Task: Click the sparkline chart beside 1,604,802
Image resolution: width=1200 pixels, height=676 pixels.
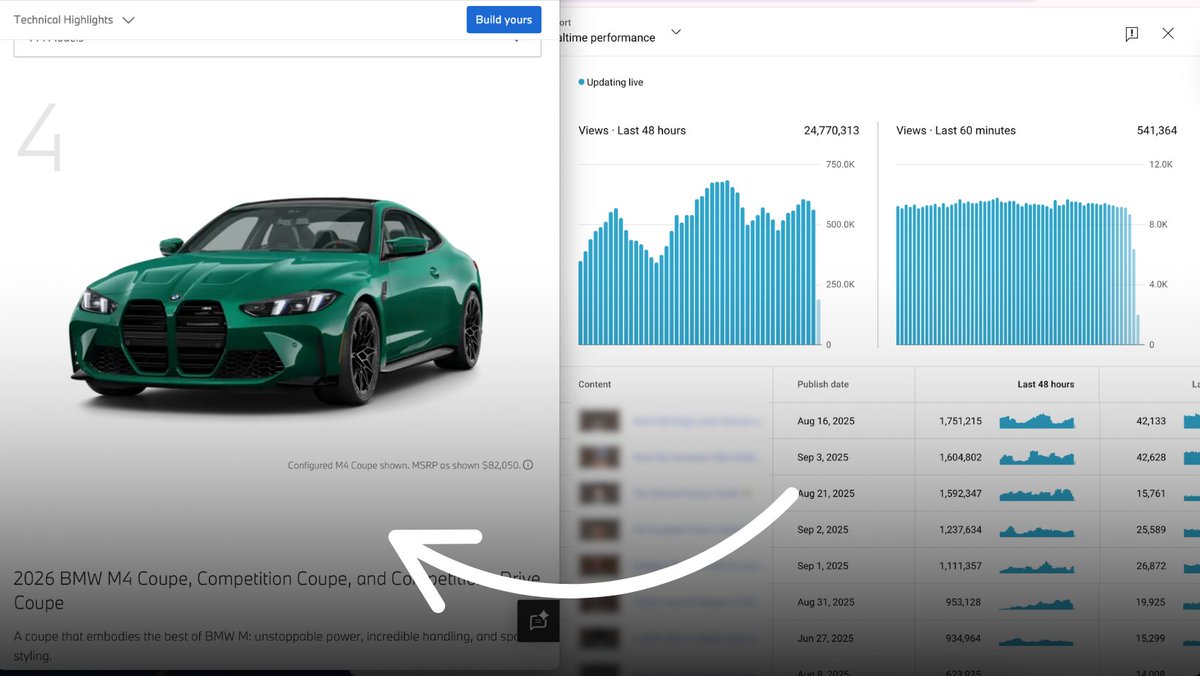Action: point(1037,457)
